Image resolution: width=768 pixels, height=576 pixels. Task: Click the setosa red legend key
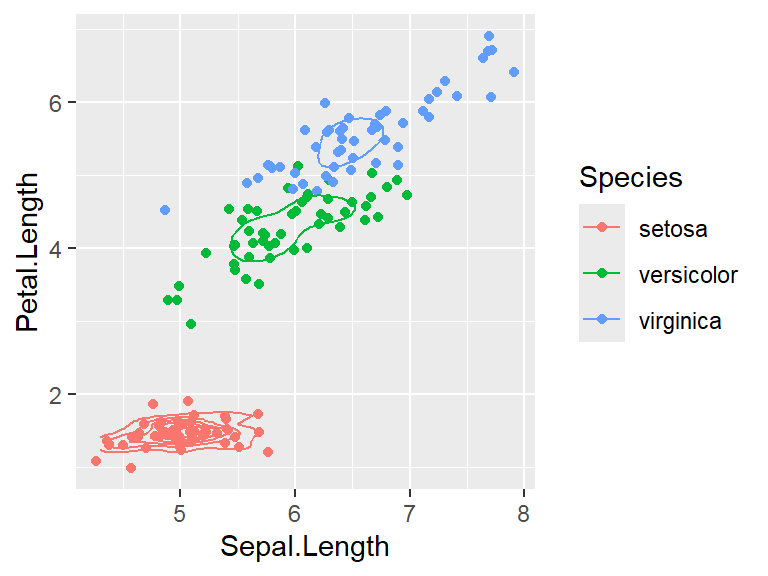point(602,229)
